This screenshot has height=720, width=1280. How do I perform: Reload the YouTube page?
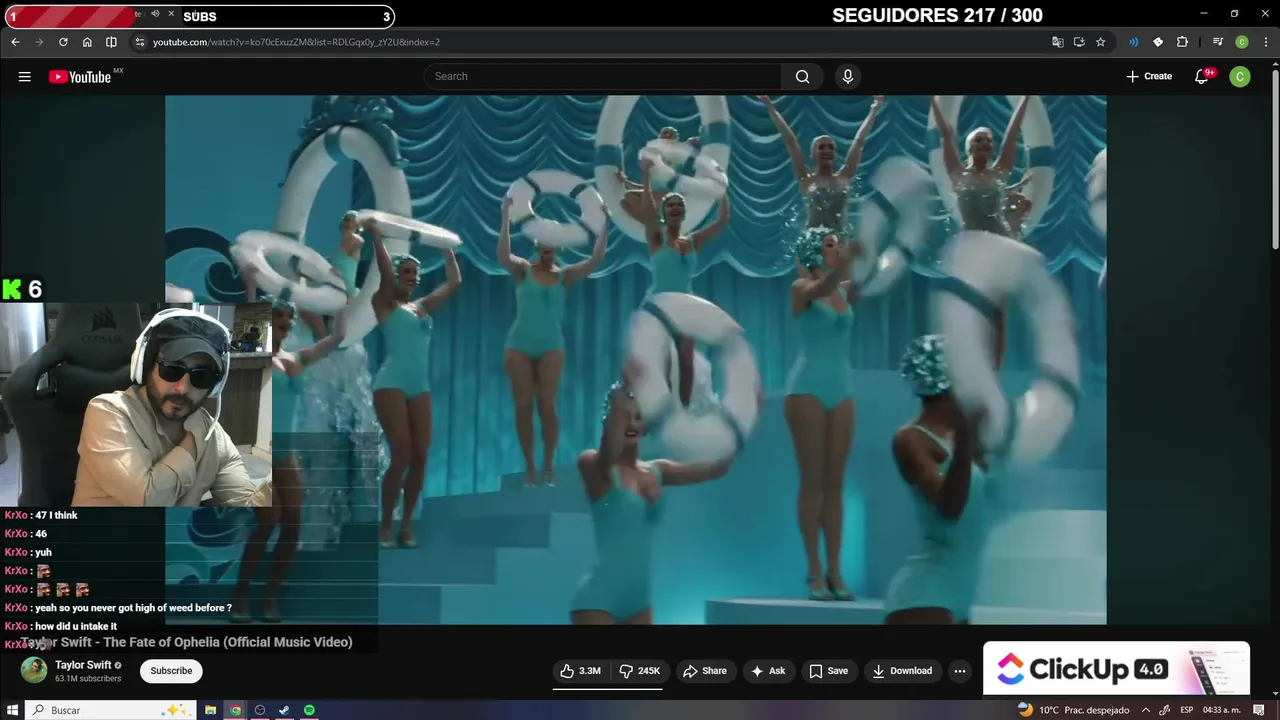[x=63, y=42]
